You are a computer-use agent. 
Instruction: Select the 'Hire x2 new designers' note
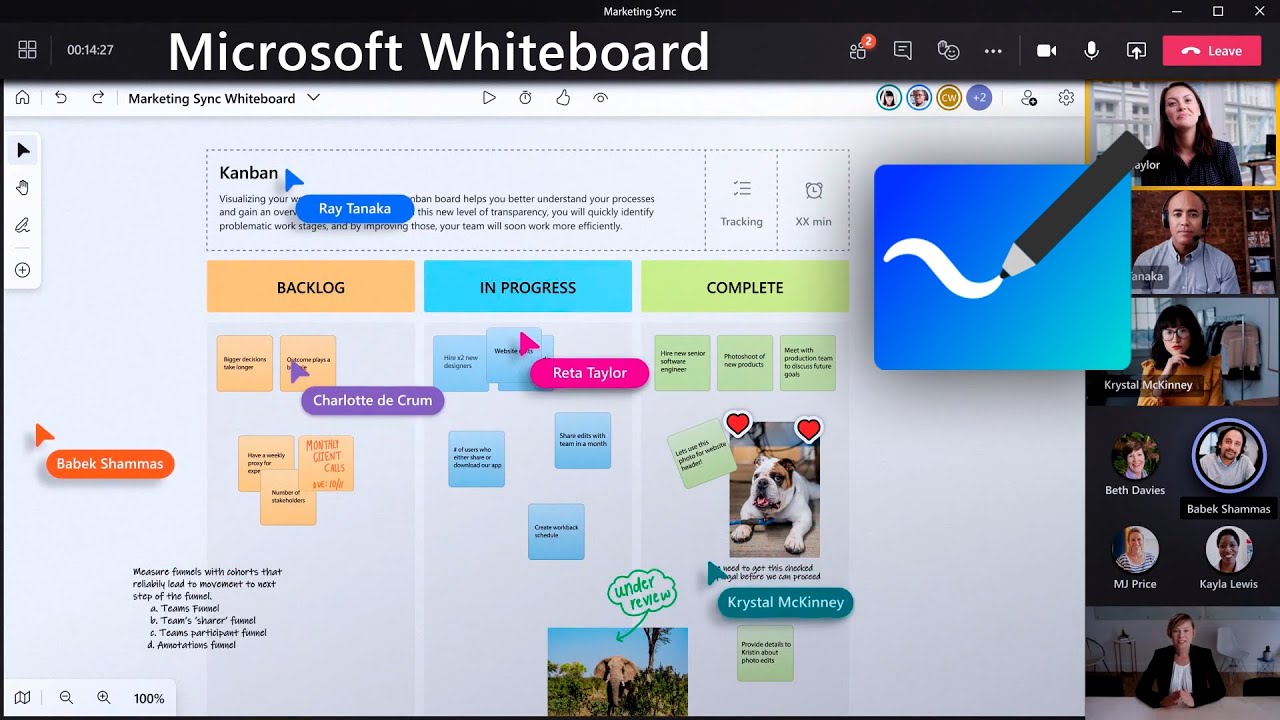pos(459,363)
